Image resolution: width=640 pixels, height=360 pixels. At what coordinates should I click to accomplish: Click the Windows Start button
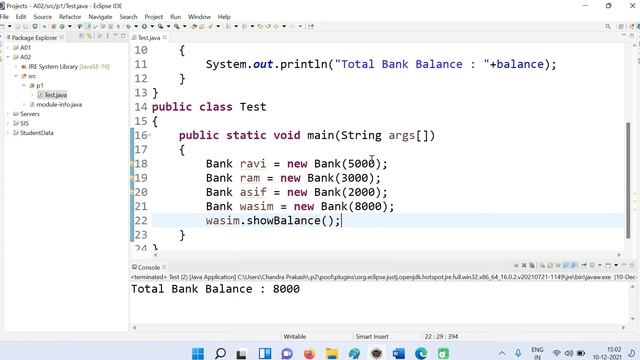198,353
